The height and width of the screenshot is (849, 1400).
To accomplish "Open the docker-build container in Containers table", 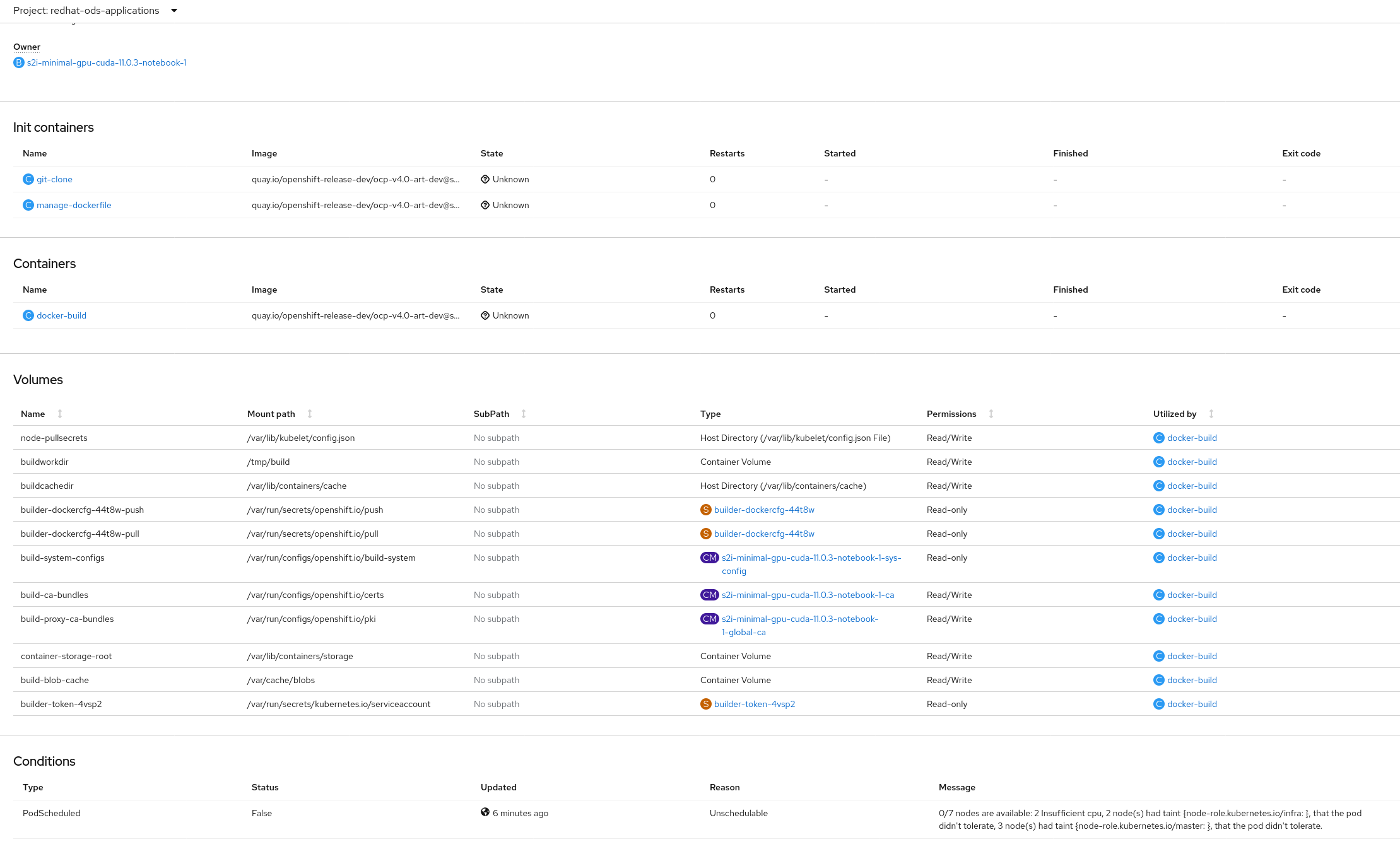I will pos(61,315).
